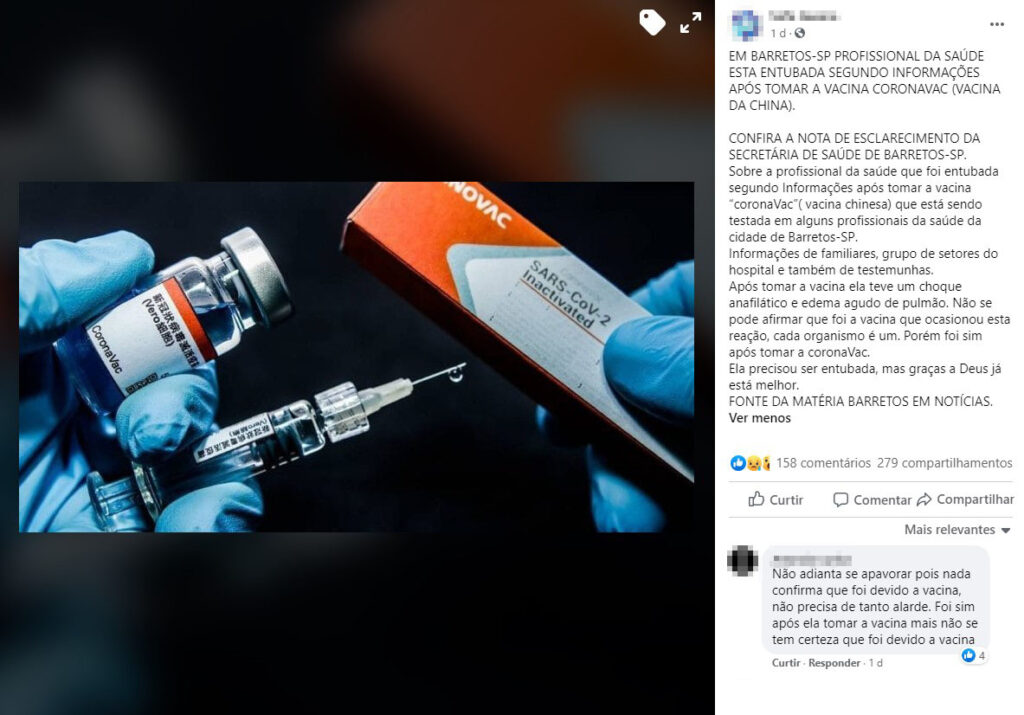Click the CoronaVac vaccine photo
This screenshot has height=715, width=1024.
[357, 357]
